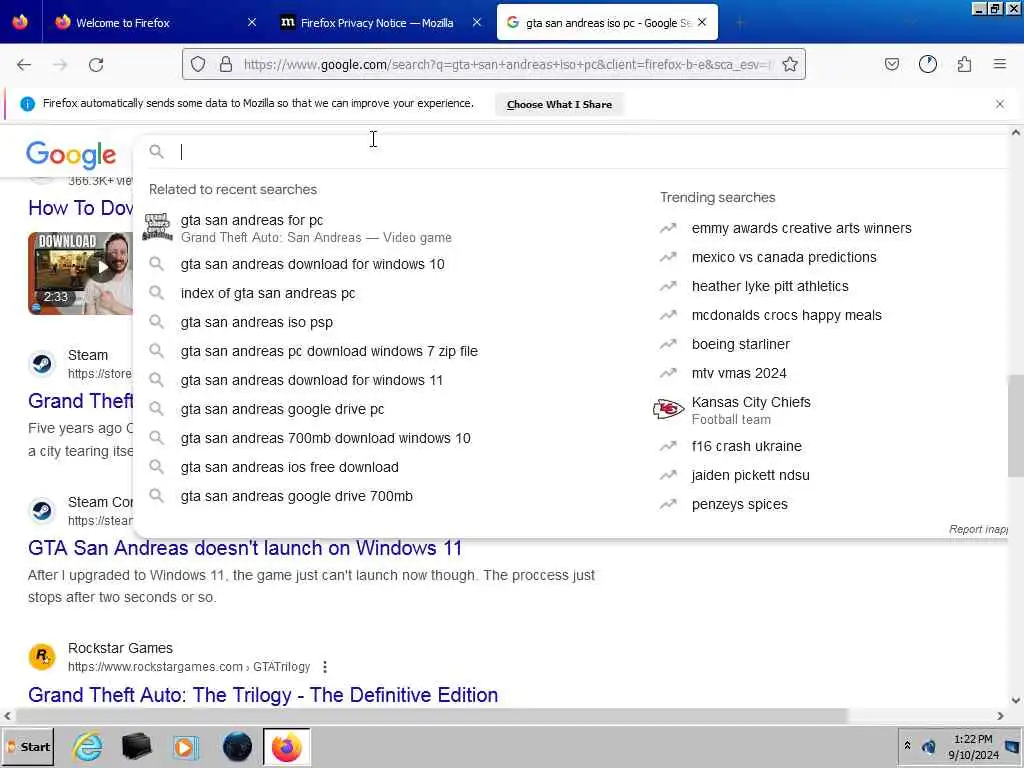
Task: Open trending mtv vmas 2024
Action: [739, 373]
